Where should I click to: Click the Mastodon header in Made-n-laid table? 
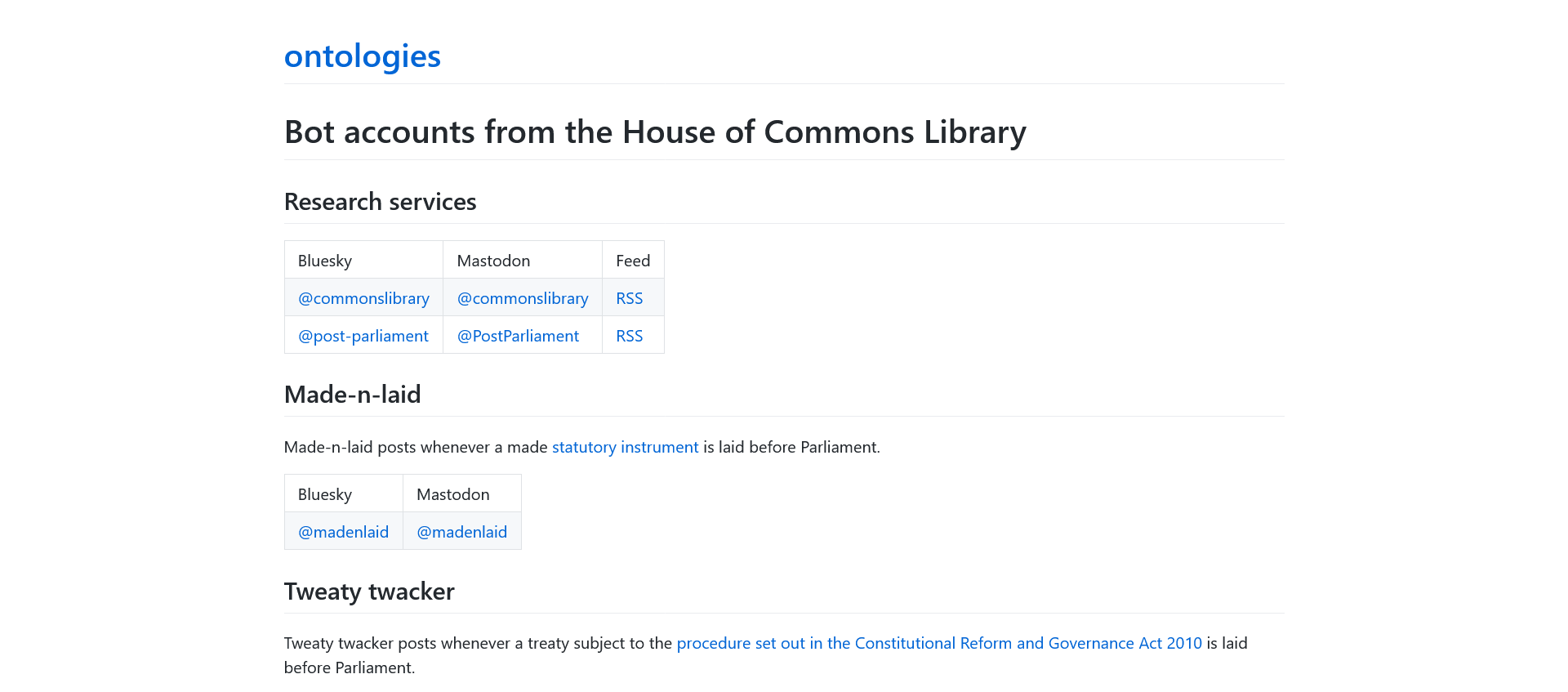coord(453,494)
